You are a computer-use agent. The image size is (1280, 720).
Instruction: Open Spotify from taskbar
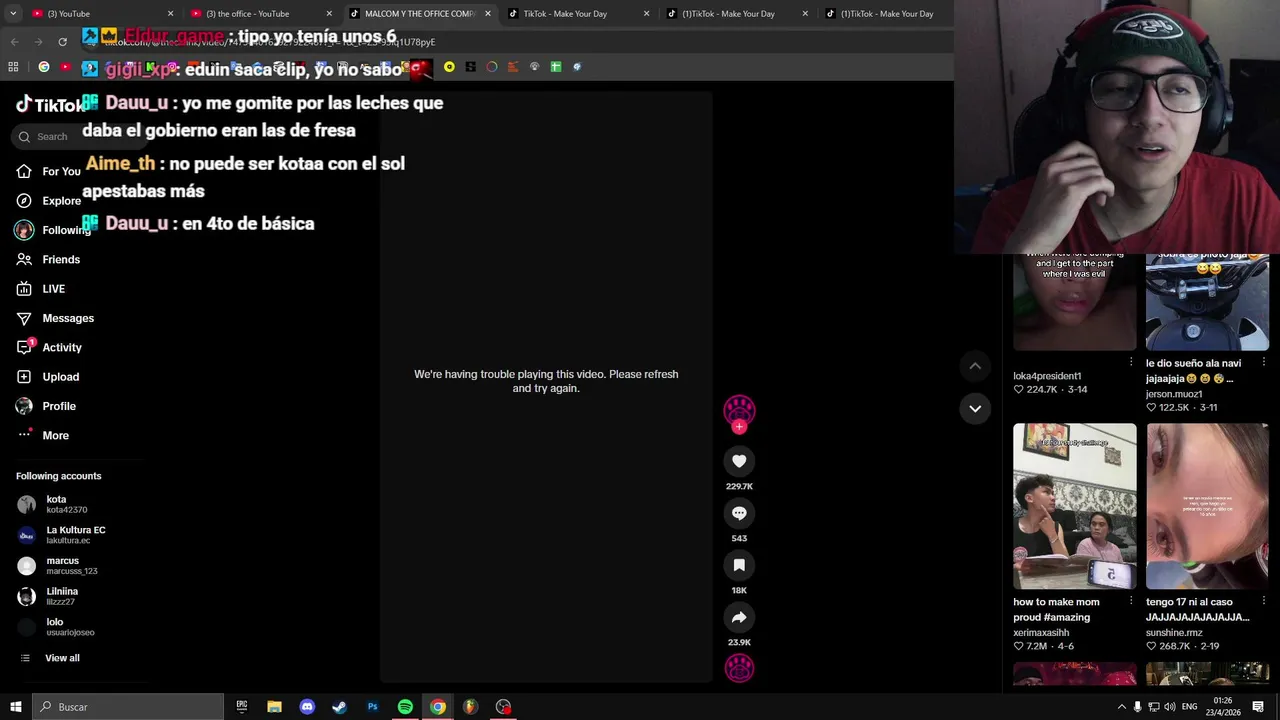(405, 707)
